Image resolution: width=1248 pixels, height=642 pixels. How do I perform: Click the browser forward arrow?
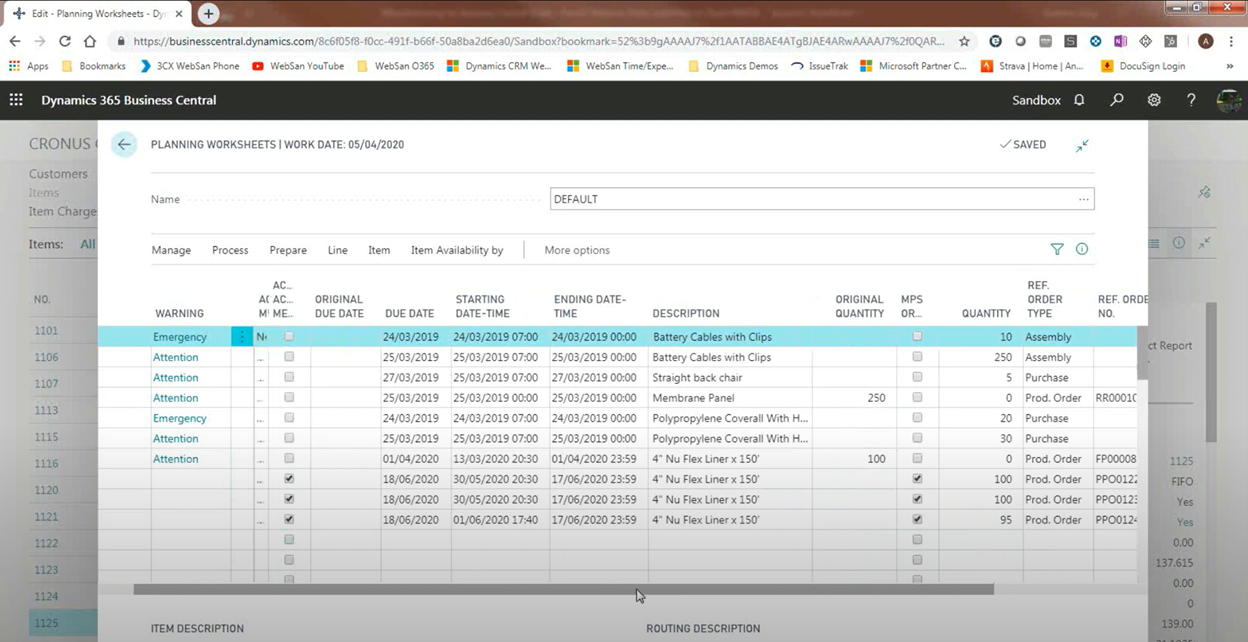click(x=40, y=42)
